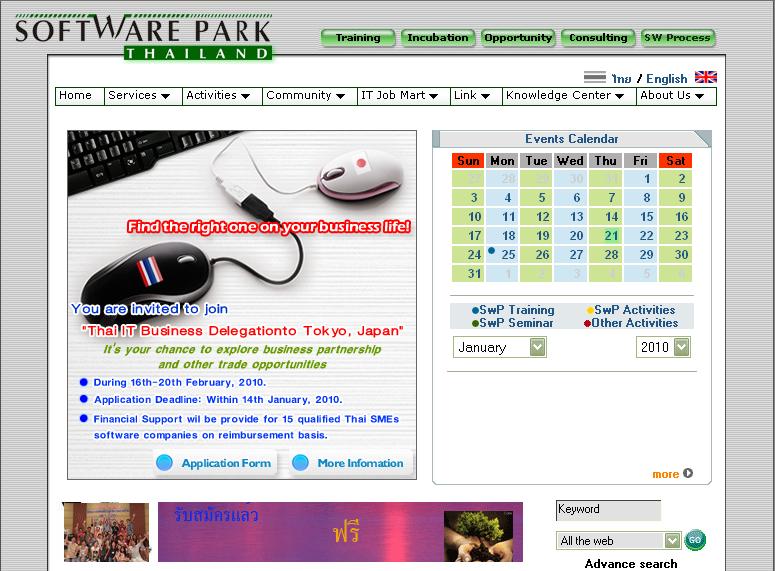Open the SW Process green tab
Image resolution: width=775 pixels, height=571 pixels.
pyautogui.click(x=678, y=38)
